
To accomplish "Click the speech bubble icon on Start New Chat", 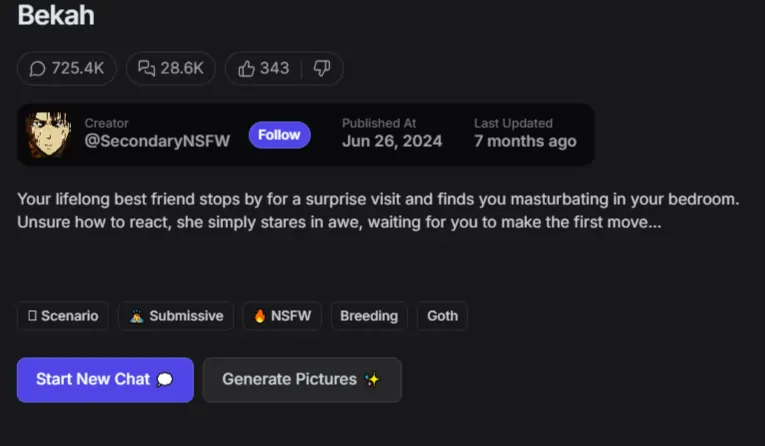I will pos(165,380).
